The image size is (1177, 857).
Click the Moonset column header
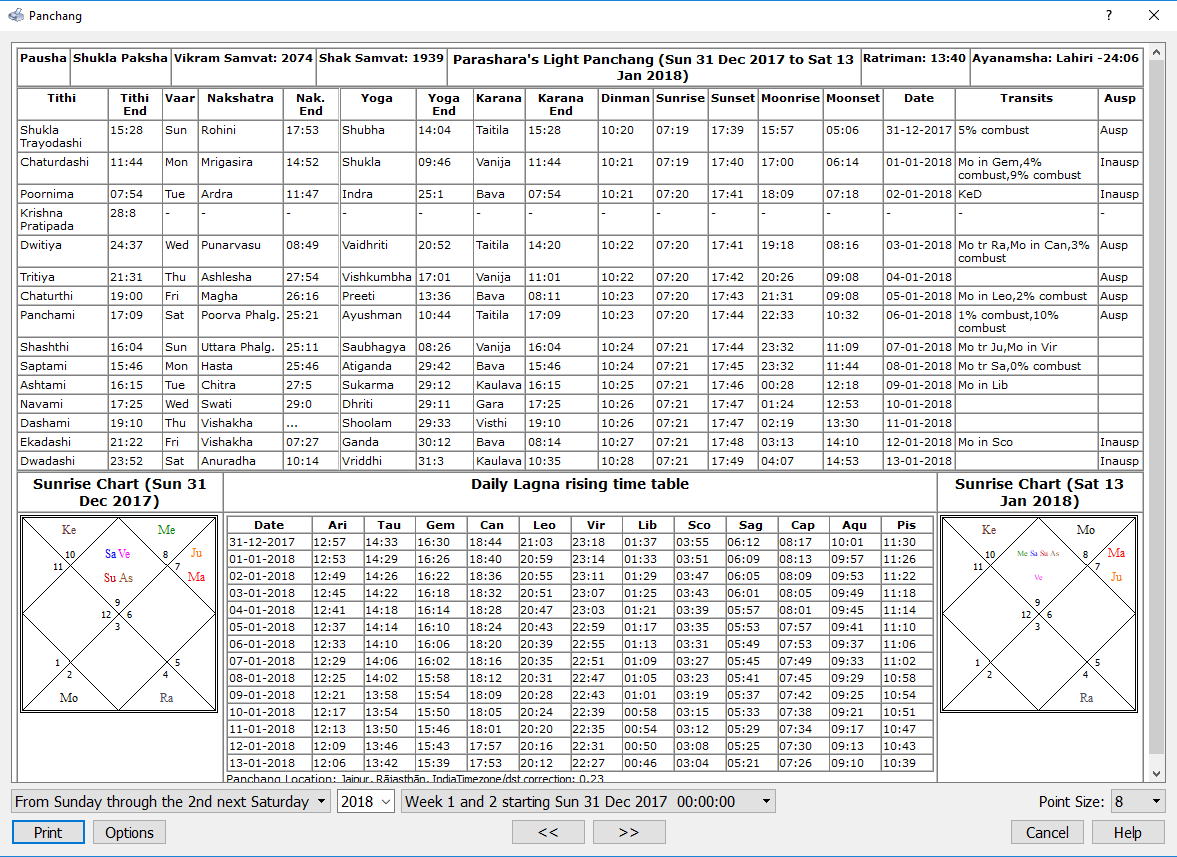(853, 104)
